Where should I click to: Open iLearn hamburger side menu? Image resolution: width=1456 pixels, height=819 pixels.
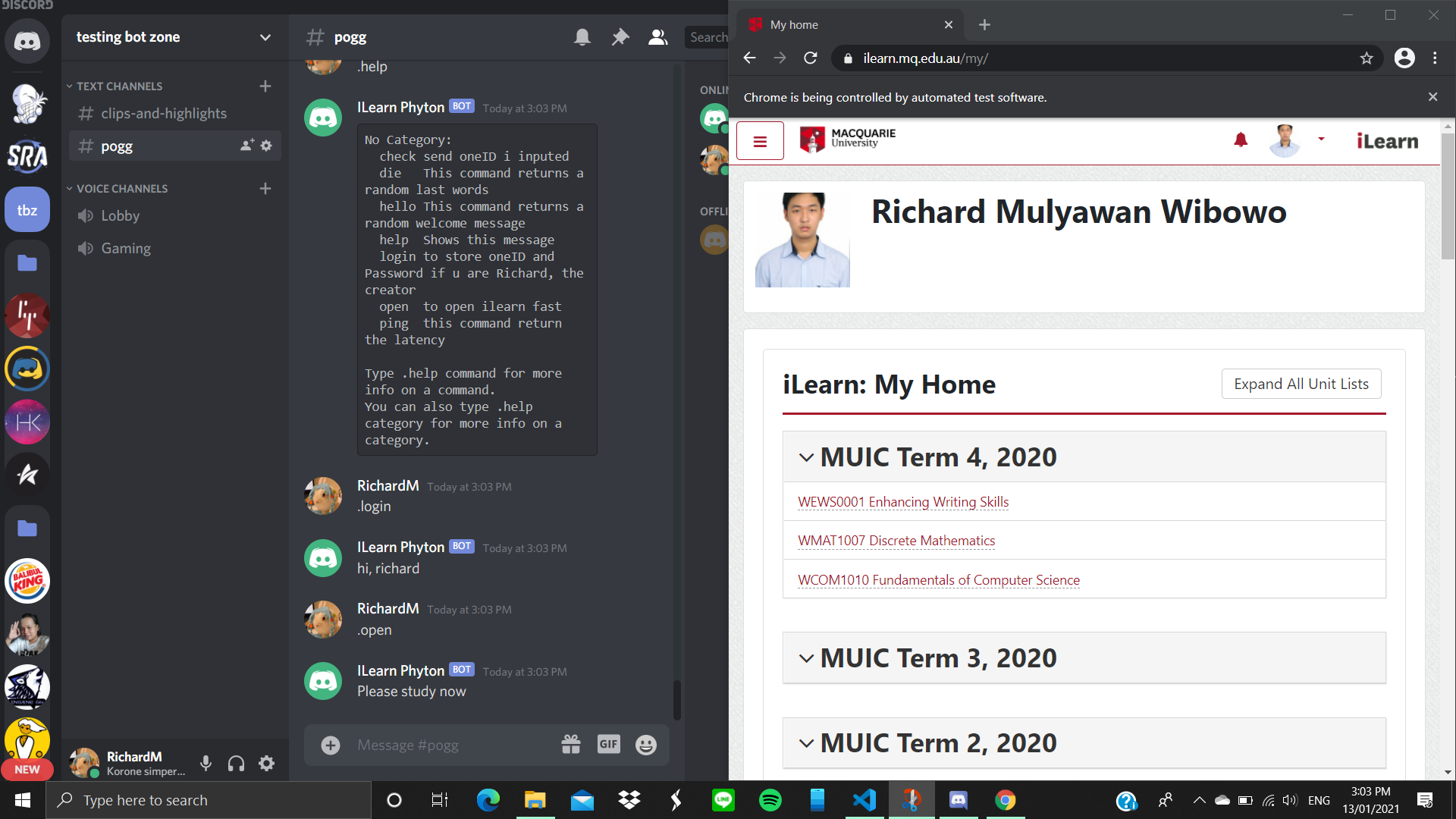pyautogui.click(x=760, y=141)
